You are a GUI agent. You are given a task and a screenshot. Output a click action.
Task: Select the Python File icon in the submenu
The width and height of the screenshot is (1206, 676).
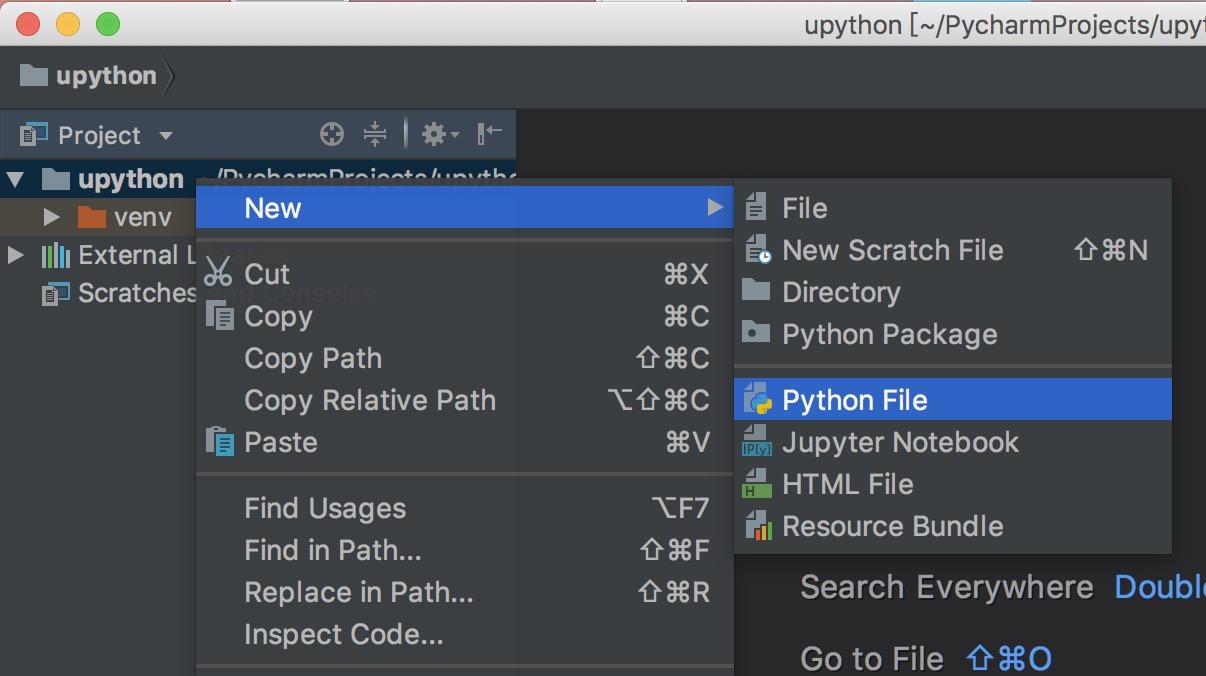point(757,398)
